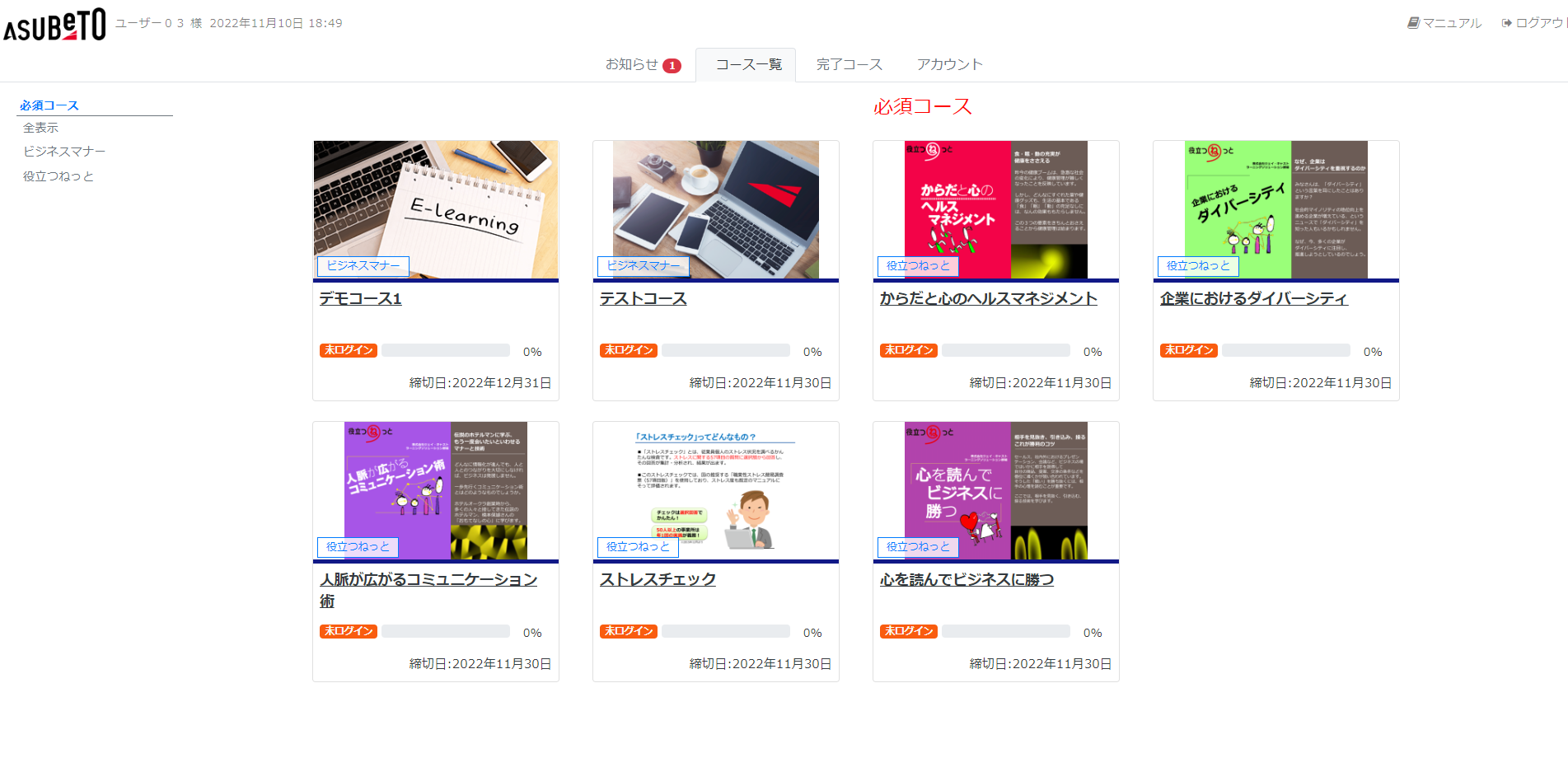
Task: Open the manual book icon
Action: click(1413, 23)
